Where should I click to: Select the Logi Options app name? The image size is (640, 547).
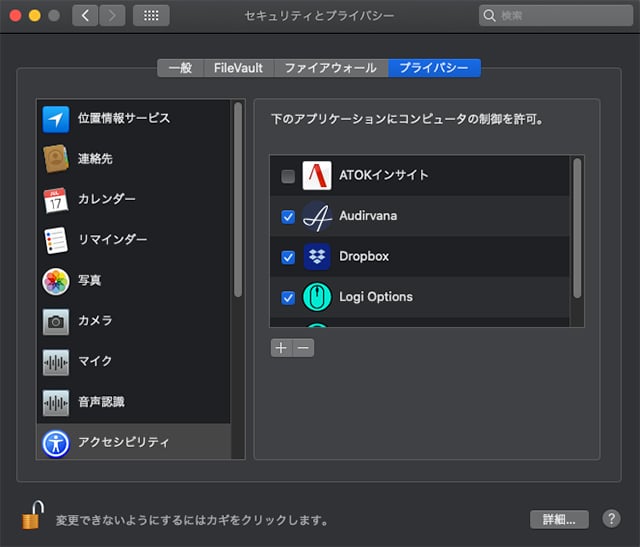pyautogui.click(x=376, y=297)
